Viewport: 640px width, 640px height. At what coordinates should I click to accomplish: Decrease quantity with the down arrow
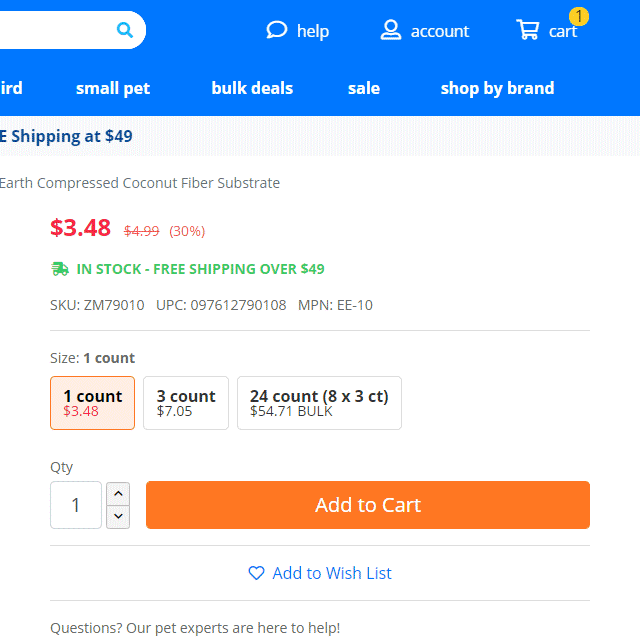[118, 517]
